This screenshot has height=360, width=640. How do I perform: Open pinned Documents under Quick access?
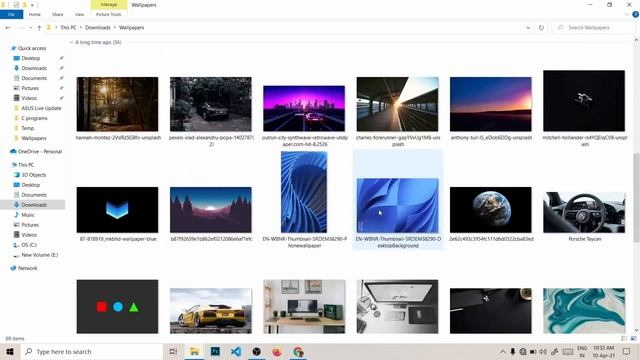coord(34,78)
